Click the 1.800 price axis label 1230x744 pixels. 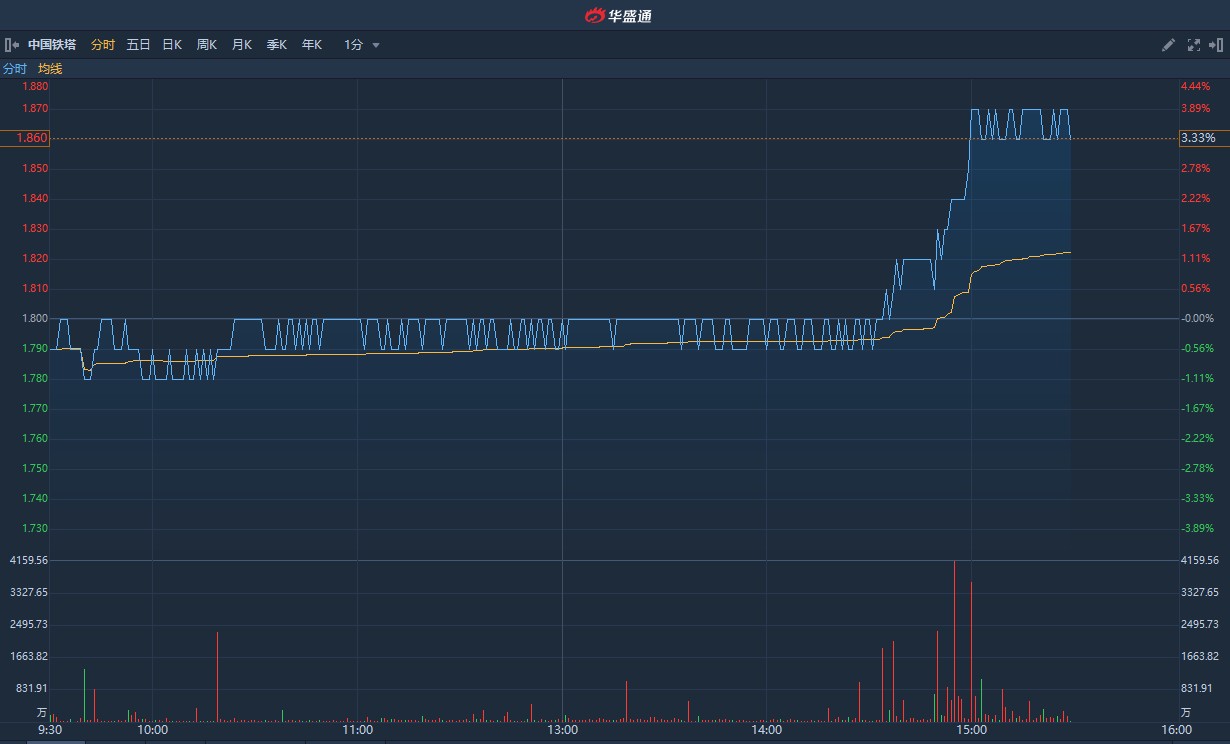coord(35,318)
